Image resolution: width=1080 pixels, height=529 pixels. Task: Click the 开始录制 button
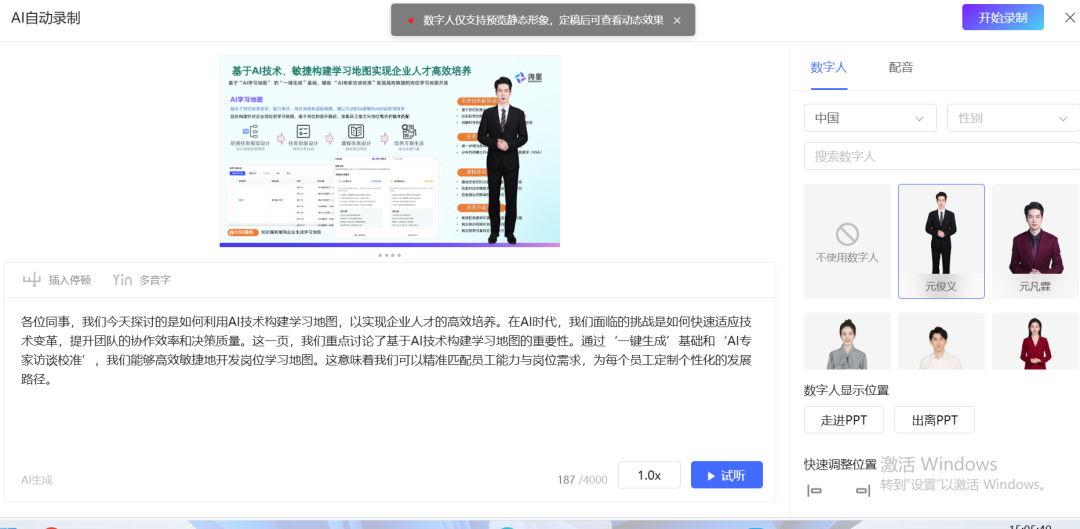pyautogui.click(x=1002, y=18)
